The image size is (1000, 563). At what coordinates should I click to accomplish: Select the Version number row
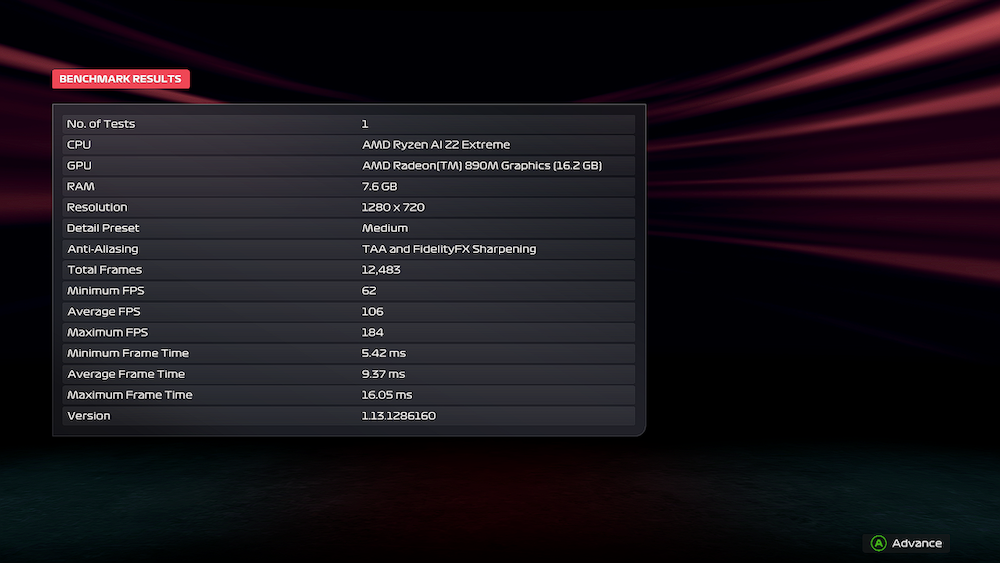348,416
